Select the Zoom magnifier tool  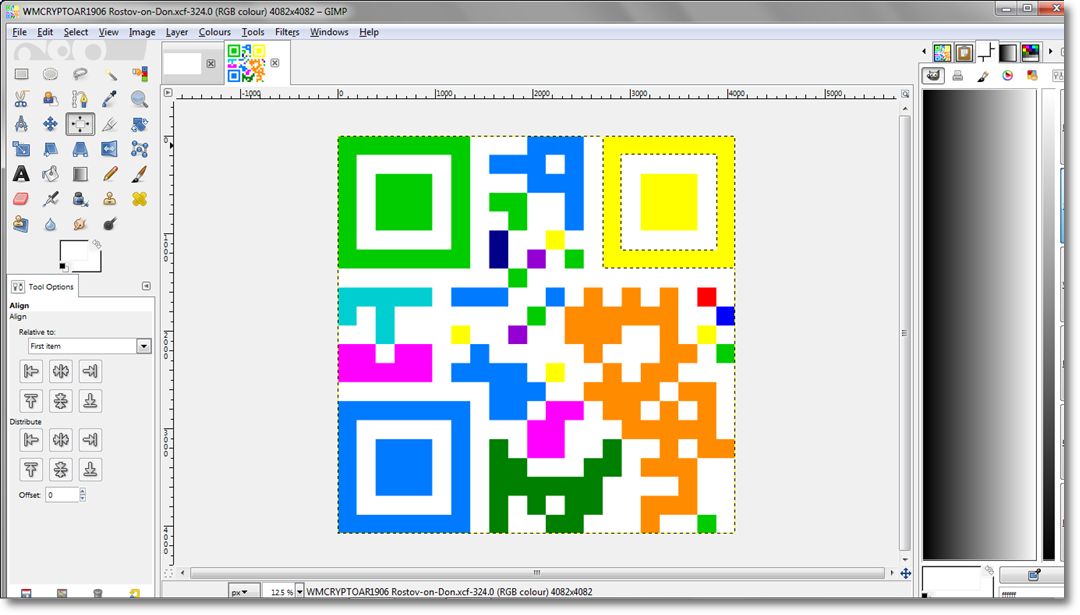(x=140, y=99)
